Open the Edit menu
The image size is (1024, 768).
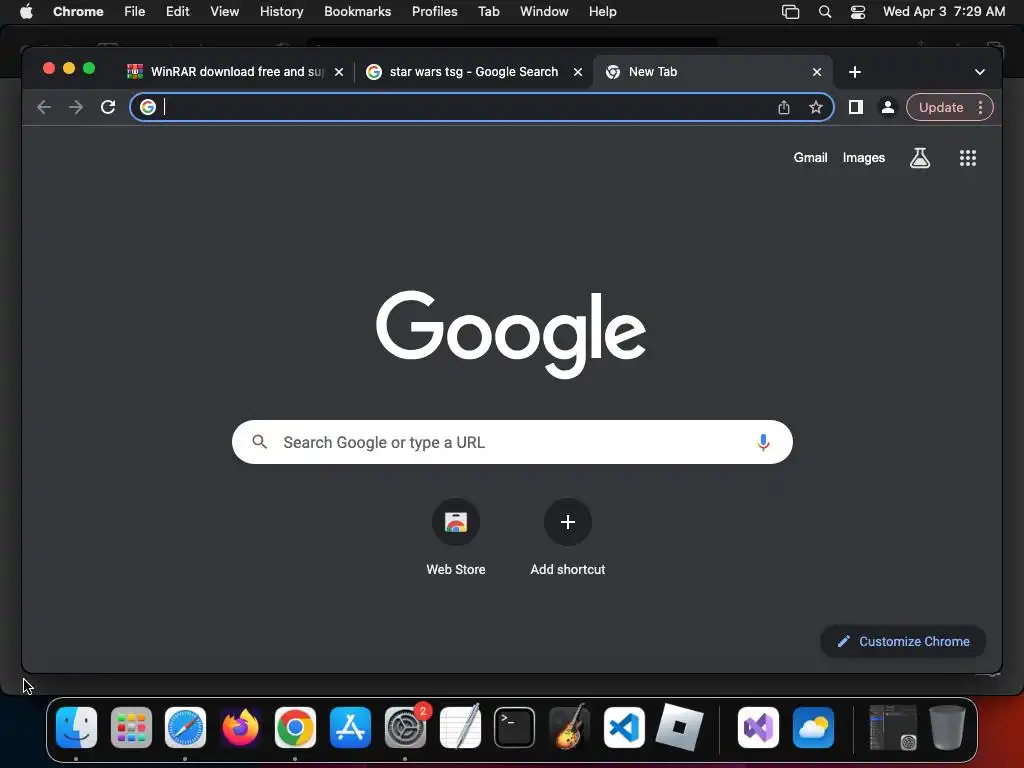(178, 11)
